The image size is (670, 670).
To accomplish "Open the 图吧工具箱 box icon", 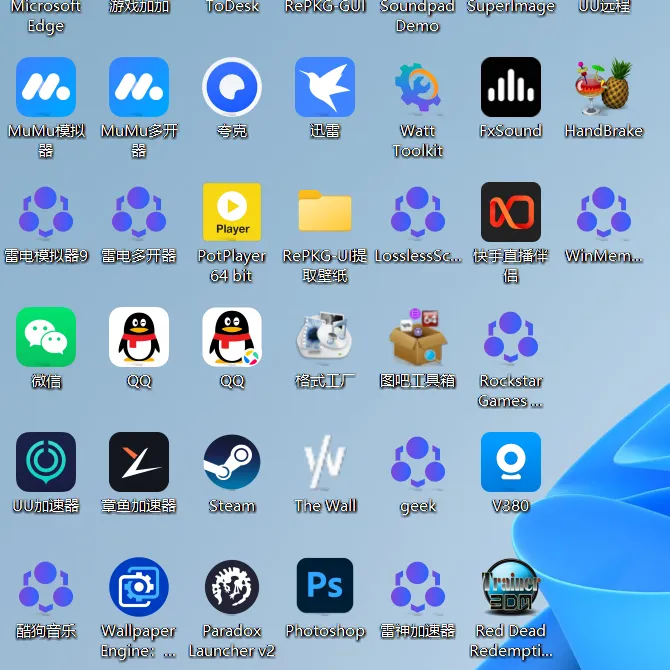I will click(418, 337).
